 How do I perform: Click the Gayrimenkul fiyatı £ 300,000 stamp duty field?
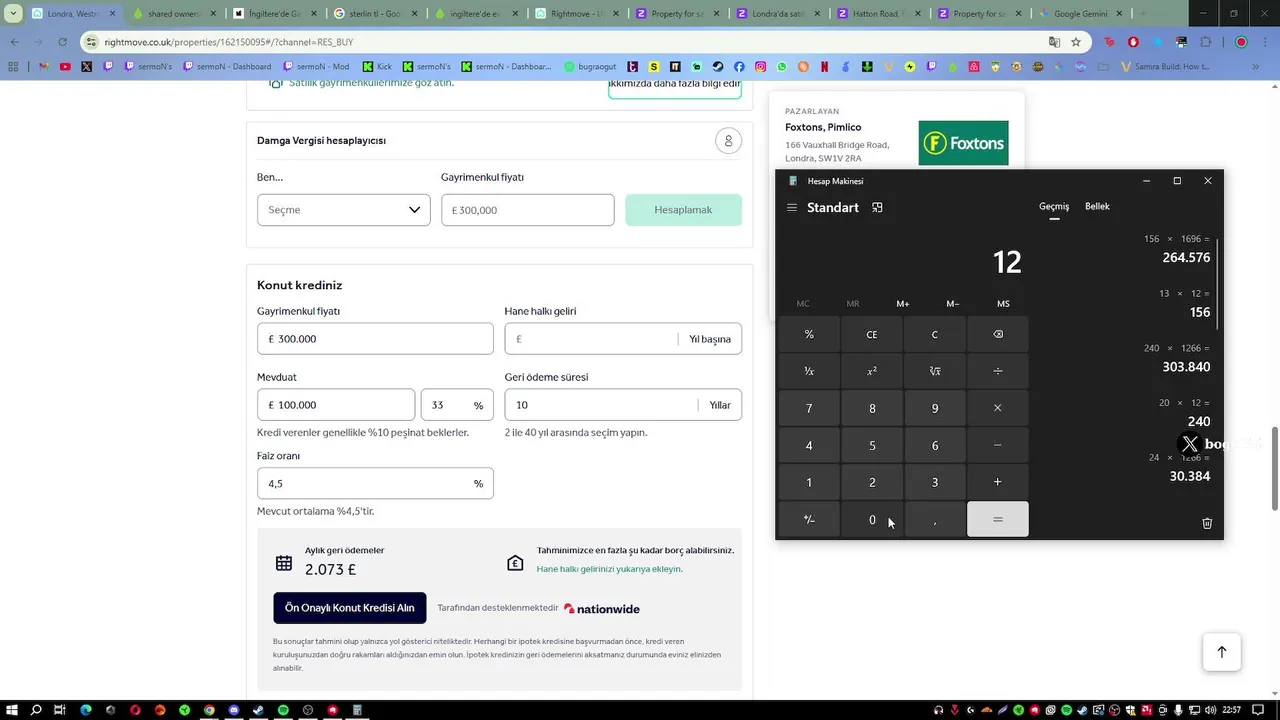point(527,210)
